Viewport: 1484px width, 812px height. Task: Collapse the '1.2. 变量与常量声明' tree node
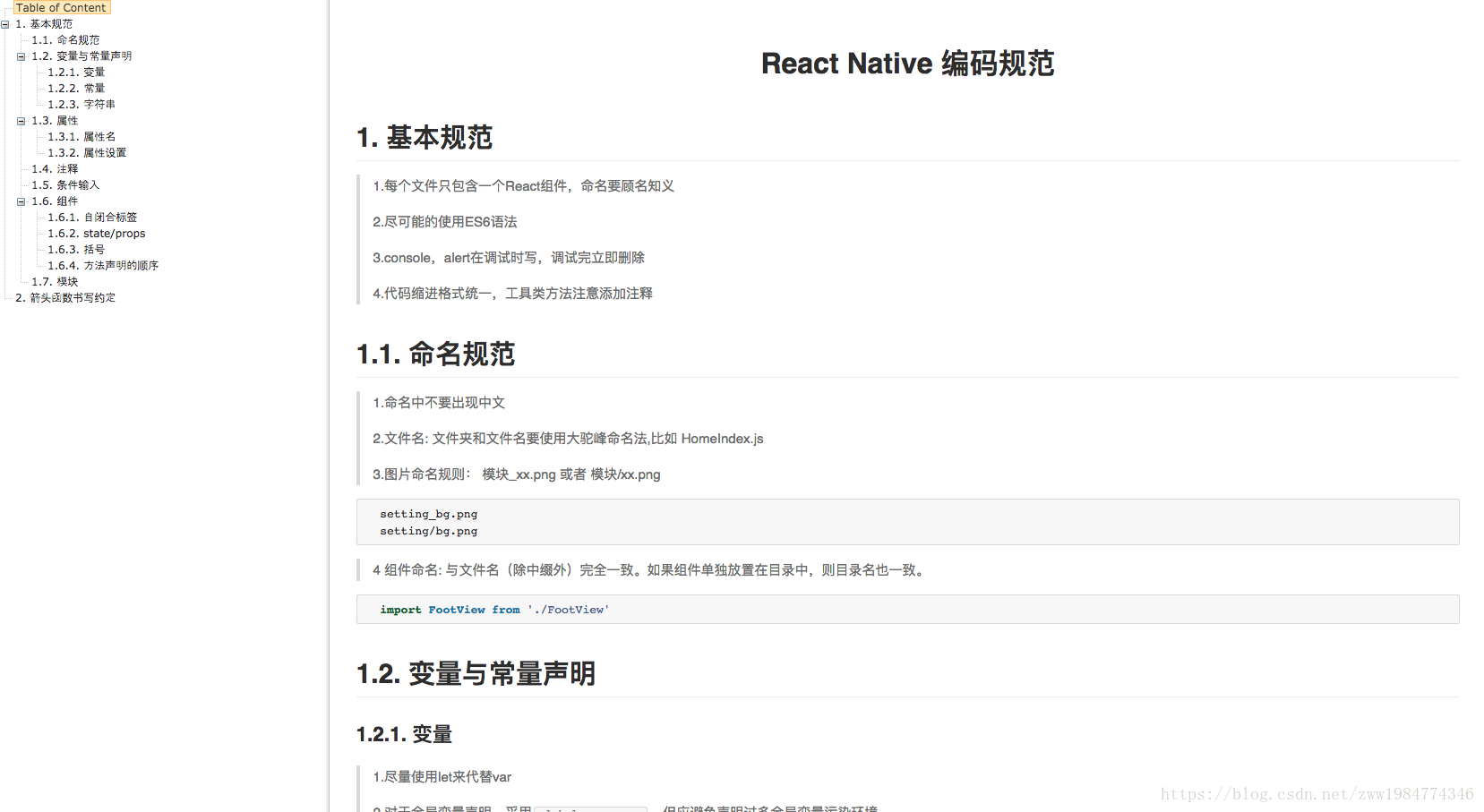[x=21, y=56]
